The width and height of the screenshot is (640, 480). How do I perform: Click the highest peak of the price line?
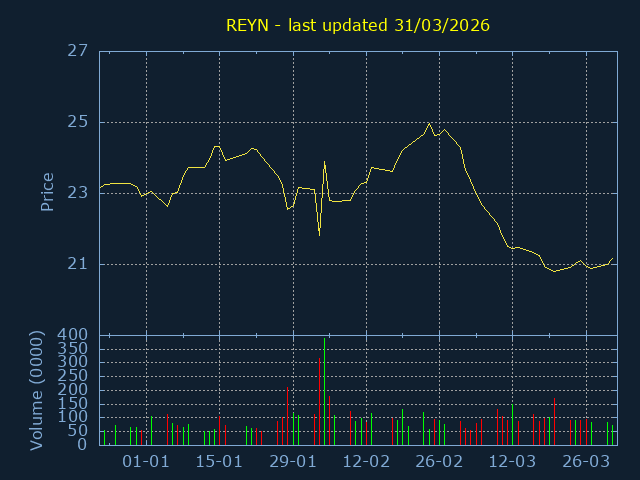[x=429, y=124]
